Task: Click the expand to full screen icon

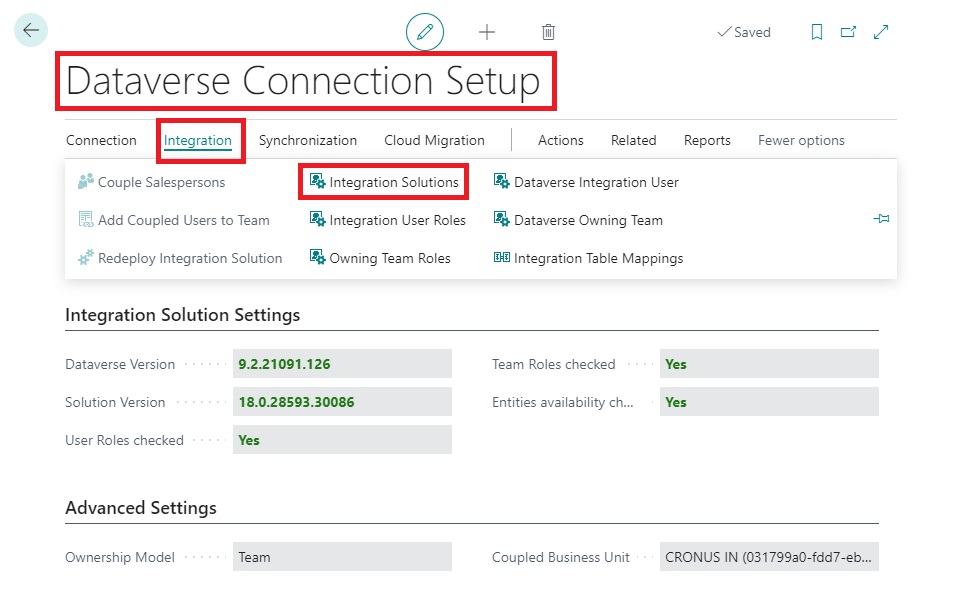Action: pyautogui.click(x=881, y=32)
